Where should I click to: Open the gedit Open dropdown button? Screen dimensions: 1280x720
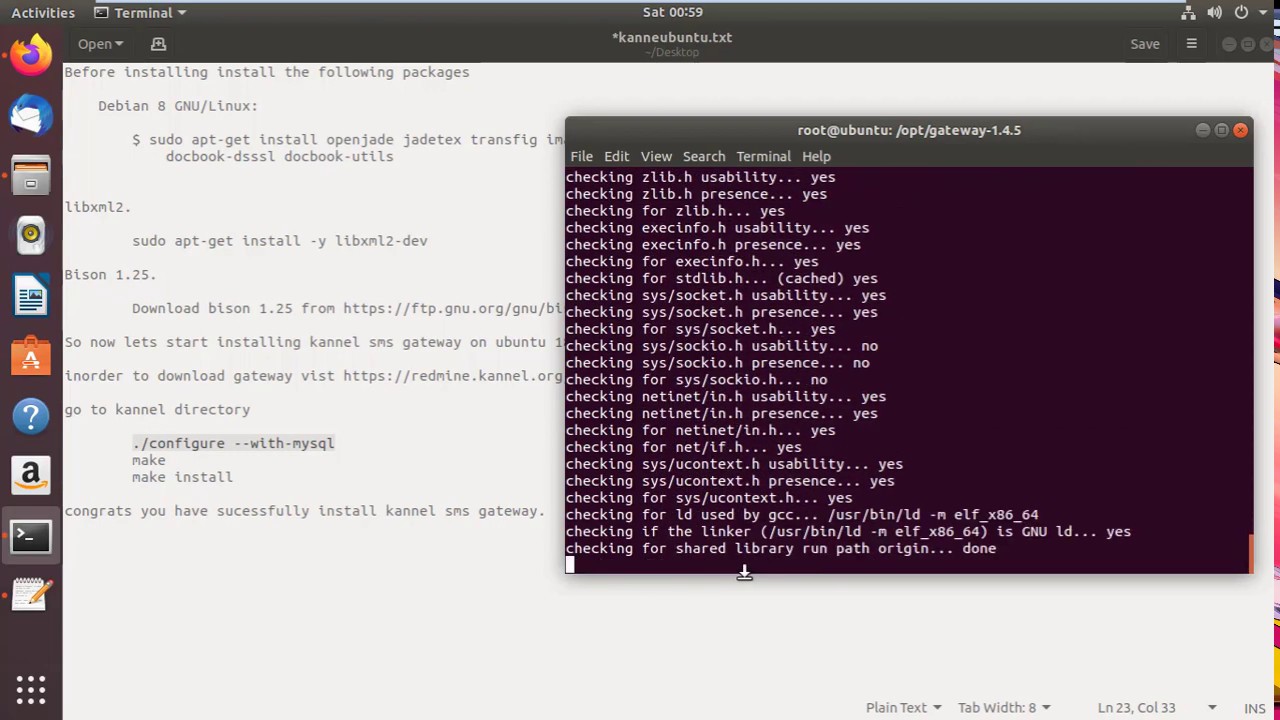(100, 44)
